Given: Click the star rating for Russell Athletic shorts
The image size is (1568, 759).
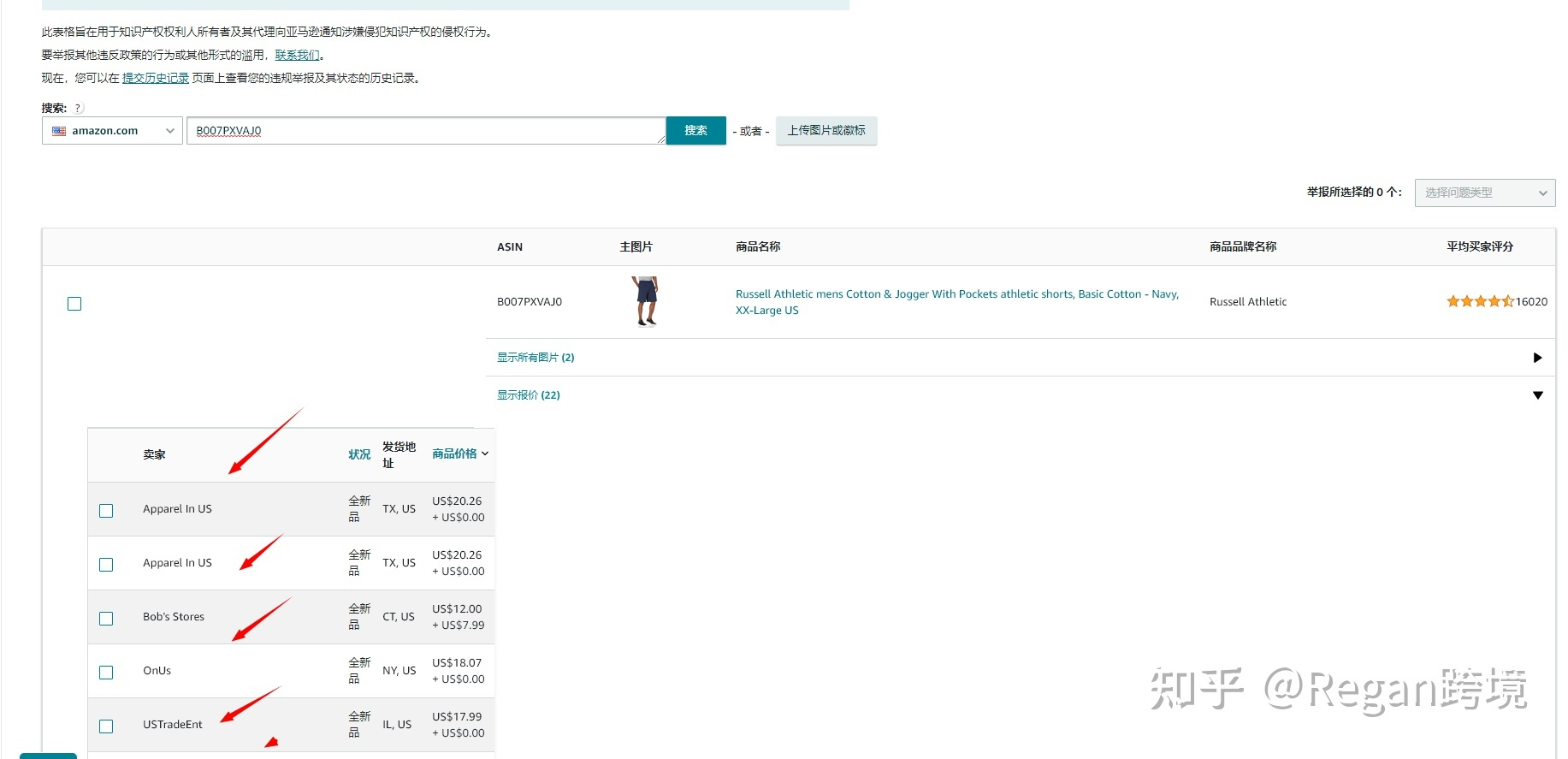Looking at the screenshot, I should [x=1479, y=301].
